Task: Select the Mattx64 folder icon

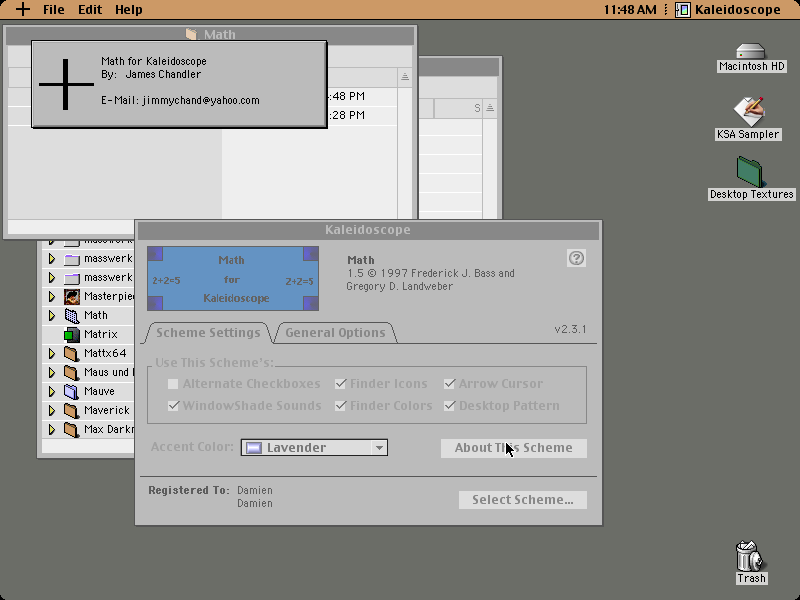Action: (x=72, y=354)
